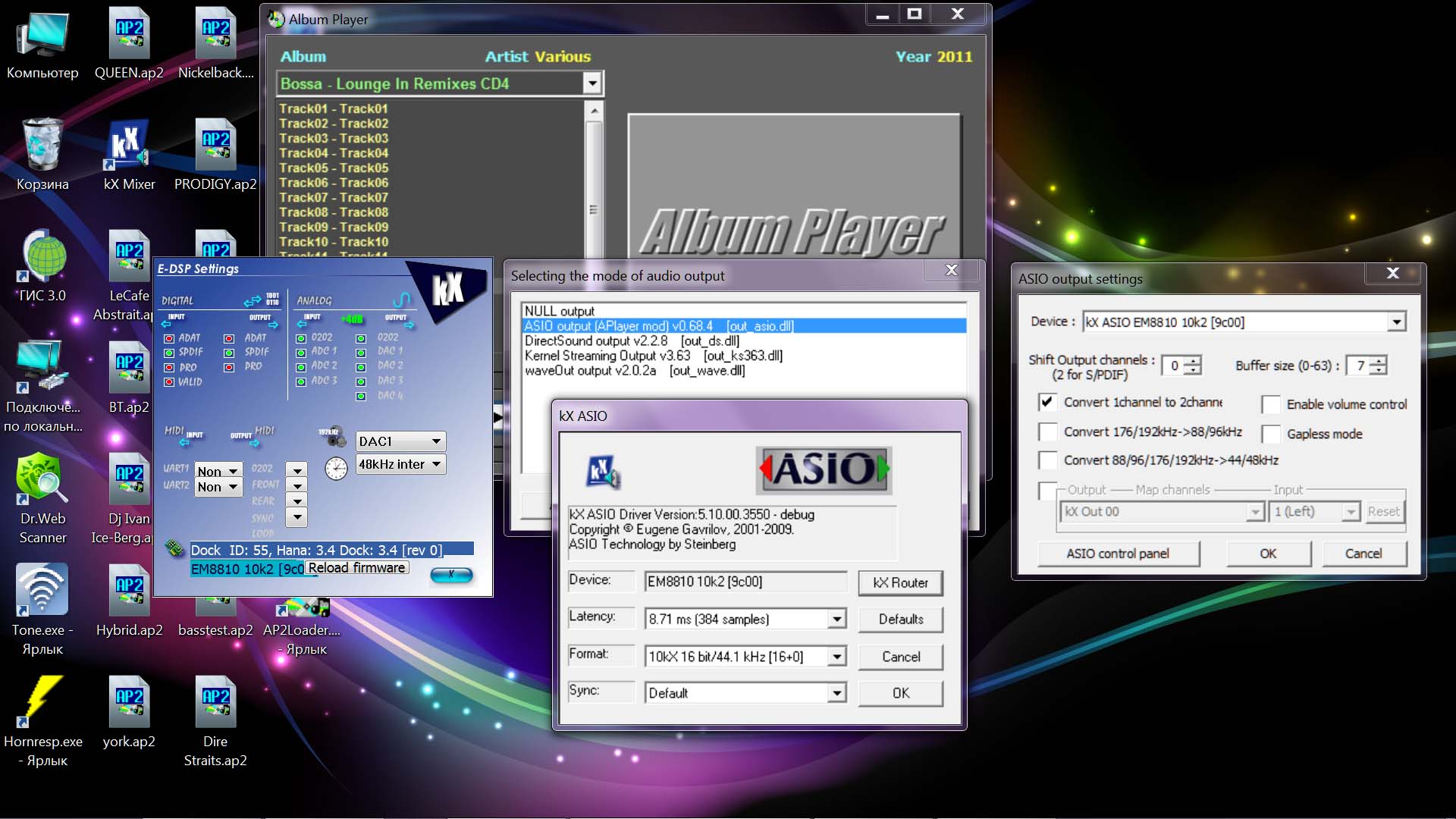
Task: Toggle digital output PRO indicator
Action: pyautogui.click(x=228, y=367)
